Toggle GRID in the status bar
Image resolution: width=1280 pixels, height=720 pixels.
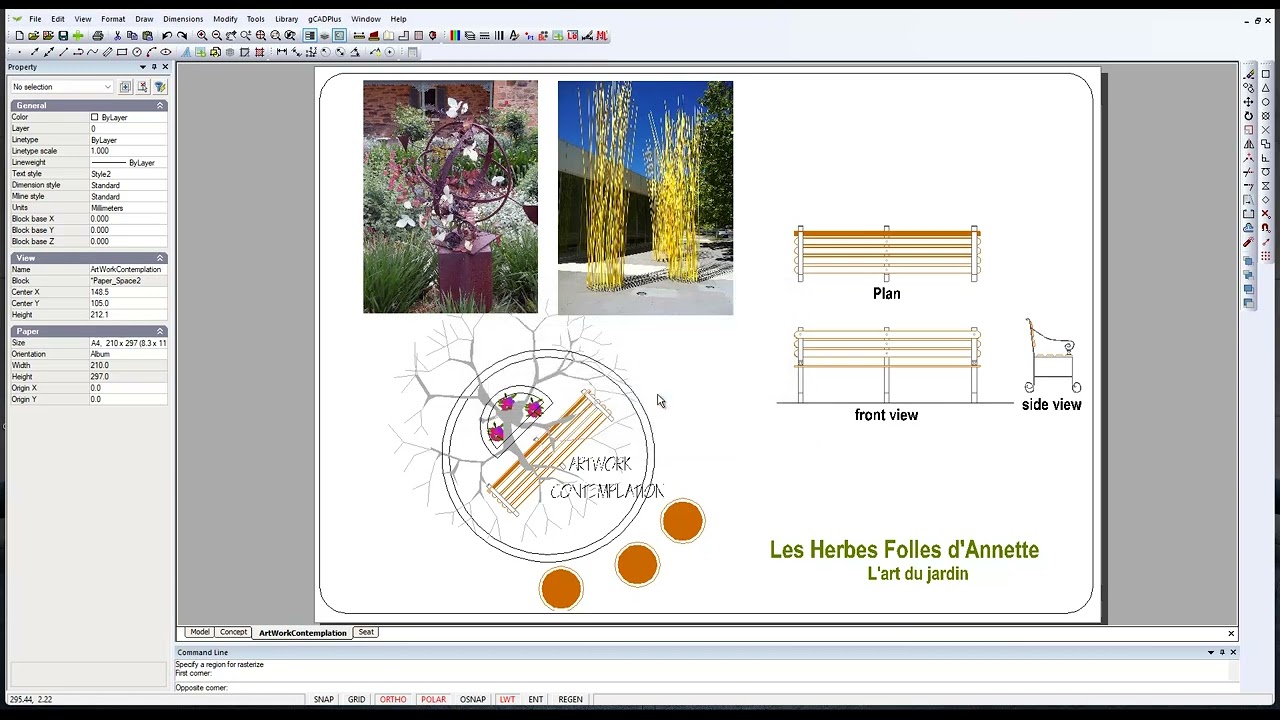click(356, 699)
